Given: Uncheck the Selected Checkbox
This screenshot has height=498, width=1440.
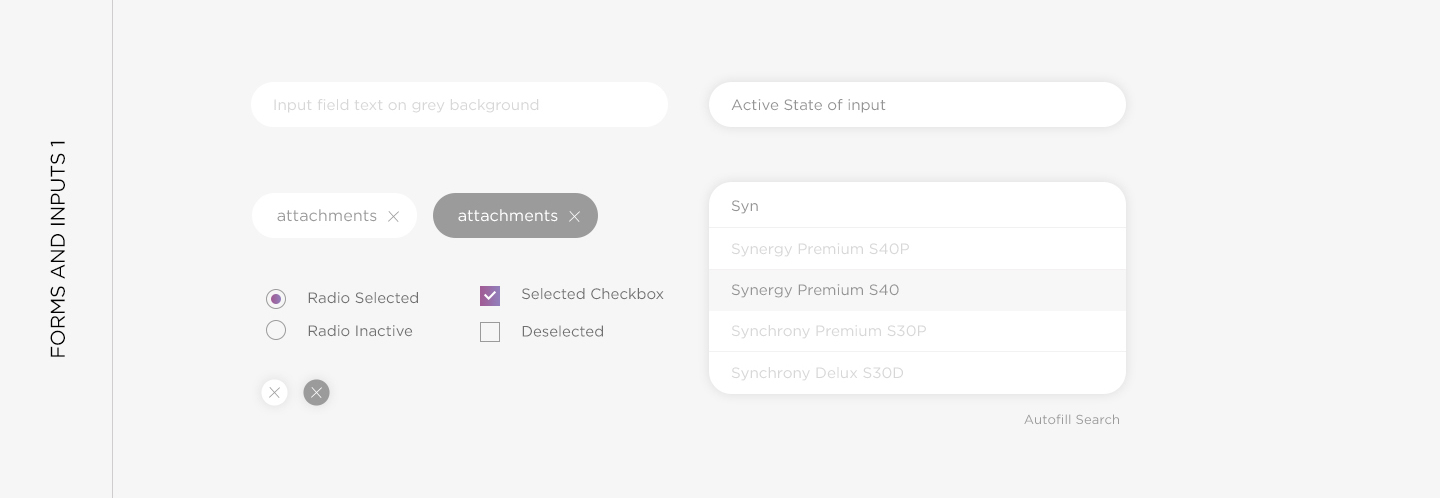Looking at the screenshot, I should point(490,295).
